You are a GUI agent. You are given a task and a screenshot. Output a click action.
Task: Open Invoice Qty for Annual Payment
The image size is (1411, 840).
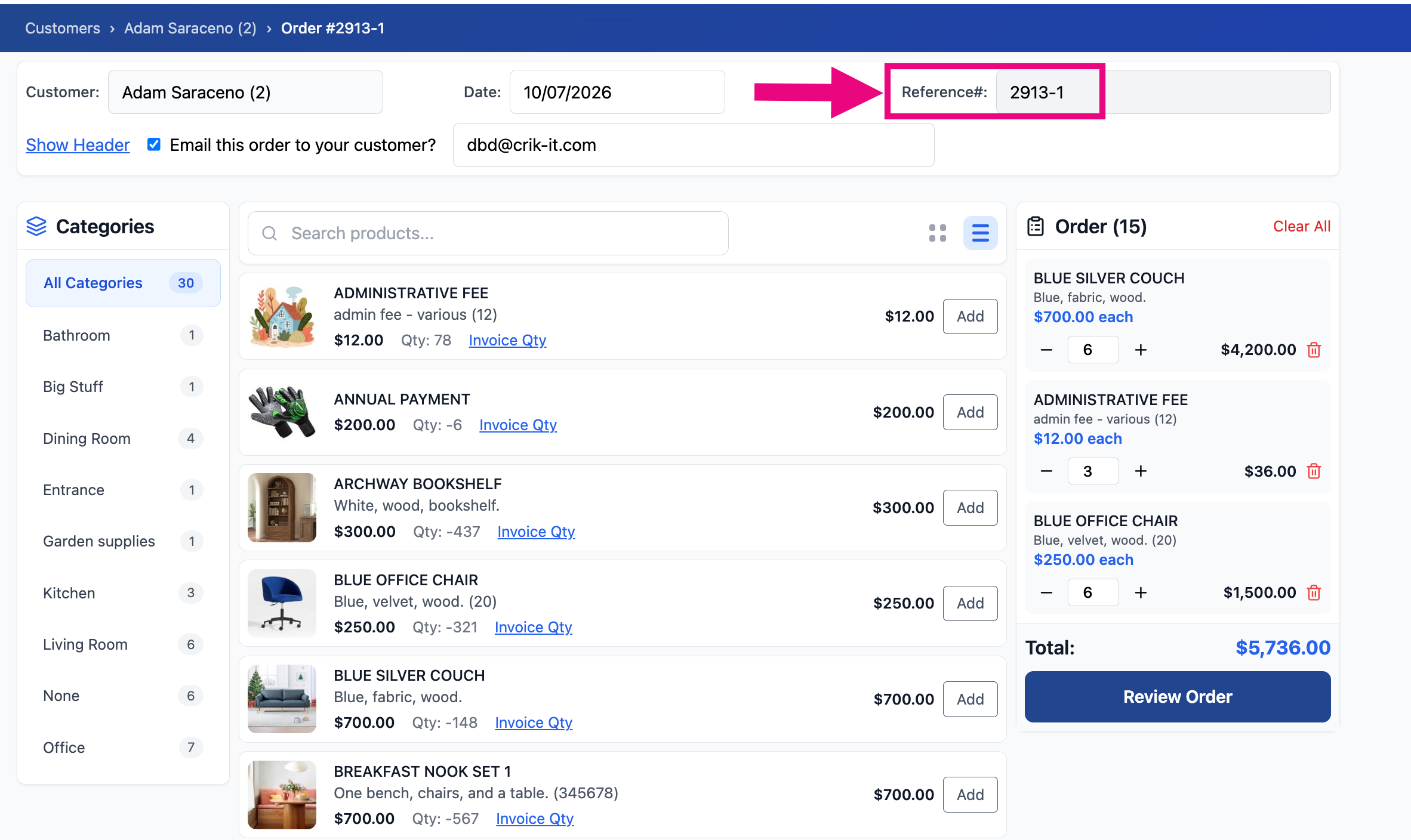pyautogui.click(x=518, y=425)
